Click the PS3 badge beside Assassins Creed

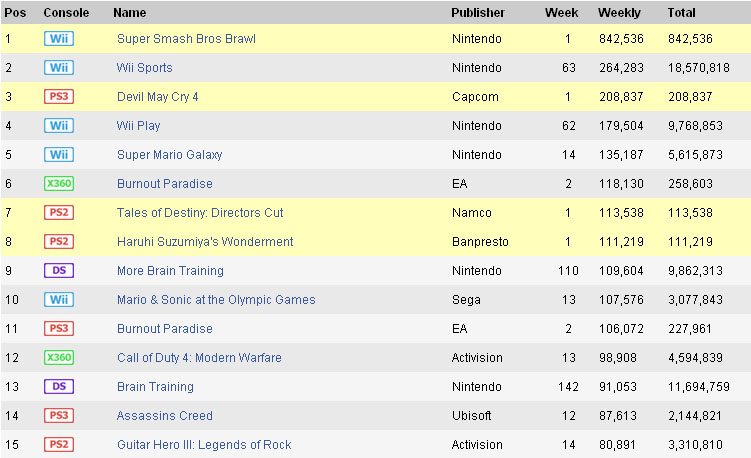coord(59,416)
